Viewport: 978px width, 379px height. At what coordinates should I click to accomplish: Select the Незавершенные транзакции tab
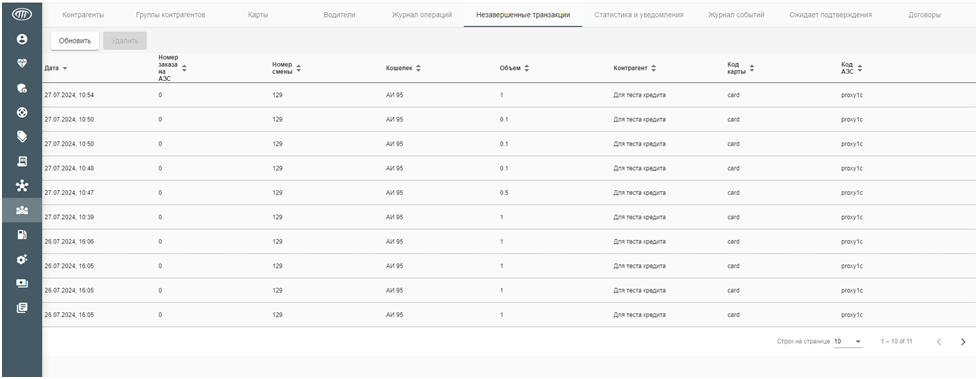(523, 14)
